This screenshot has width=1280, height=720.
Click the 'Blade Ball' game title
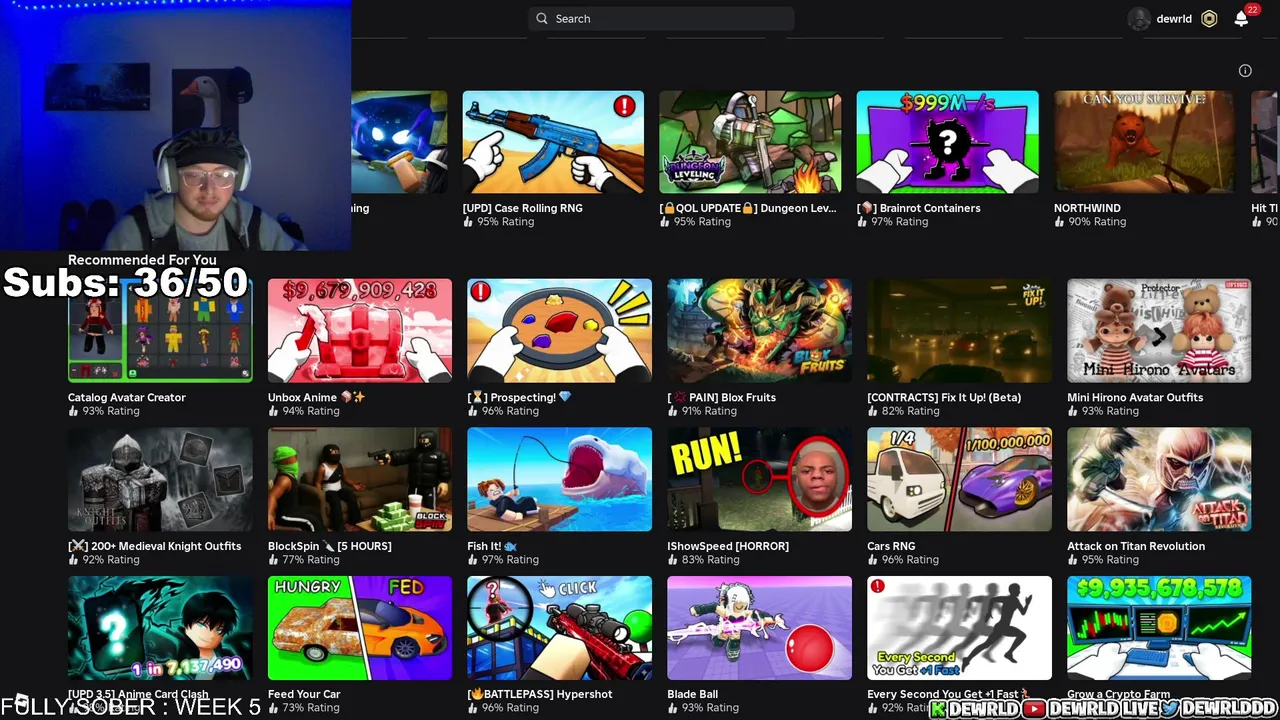coord(692,694)
